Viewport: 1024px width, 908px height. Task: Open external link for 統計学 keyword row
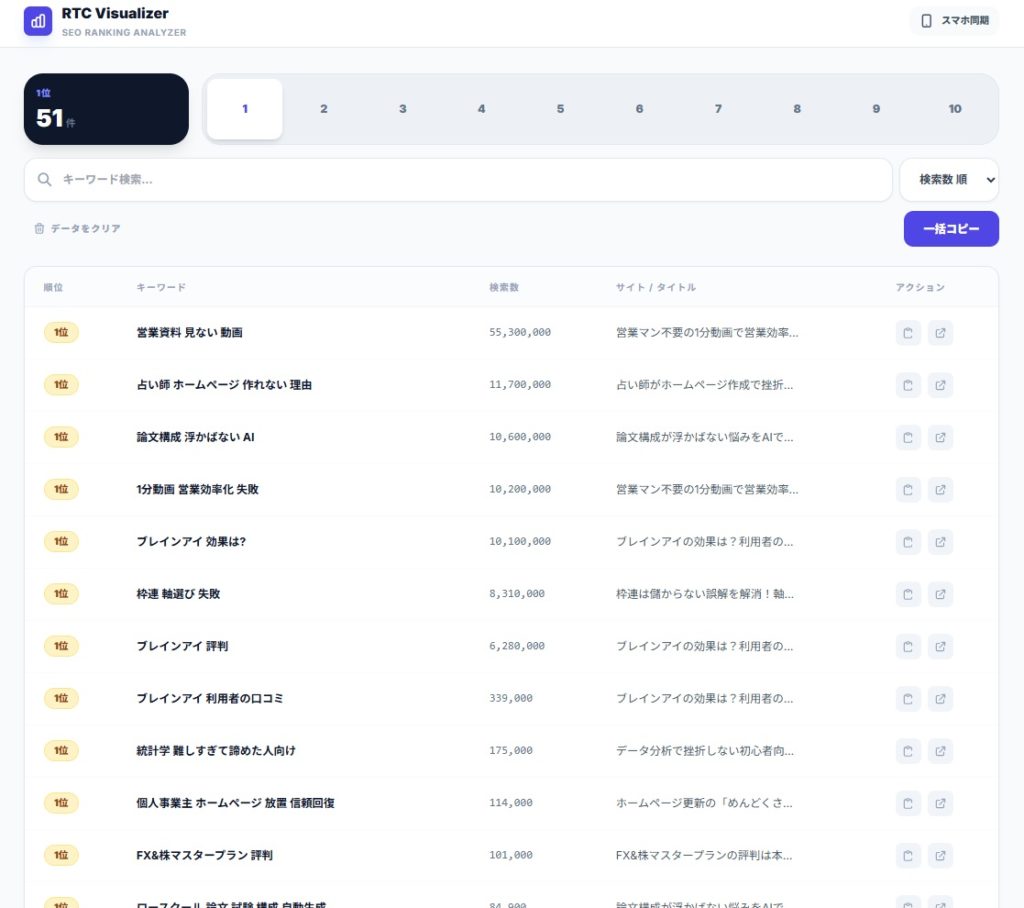pyautogui.click(x=940, y=751)
